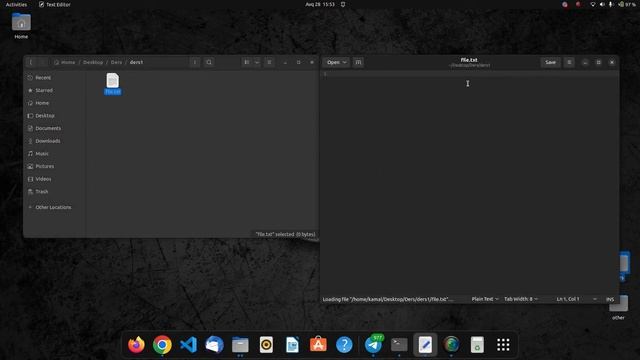Click the Save button in Text Editor
The width and height of the screenshot is (640, 360).
pos(550,62)
